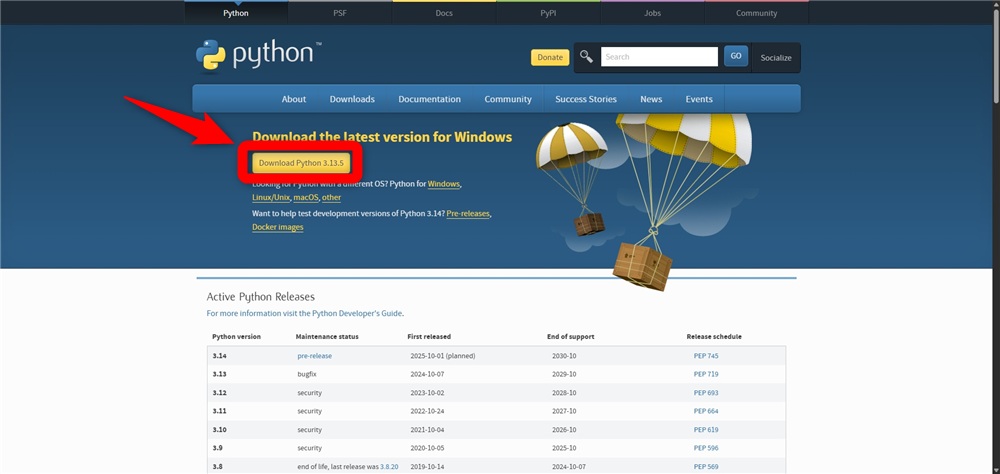The image size is (1000, 474).
Task: Open PEP 719 release schedule link
Action: [x=706, y=374]
